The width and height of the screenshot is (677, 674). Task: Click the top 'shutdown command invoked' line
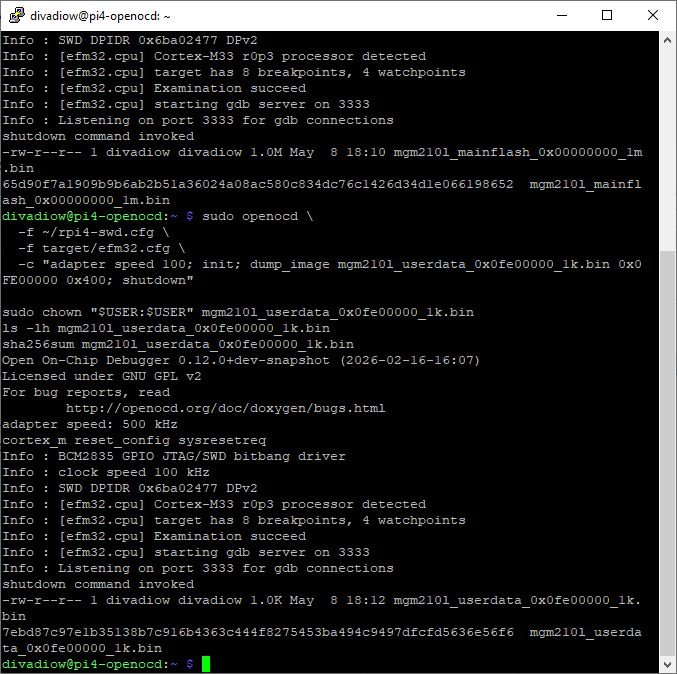pos(98,136)
